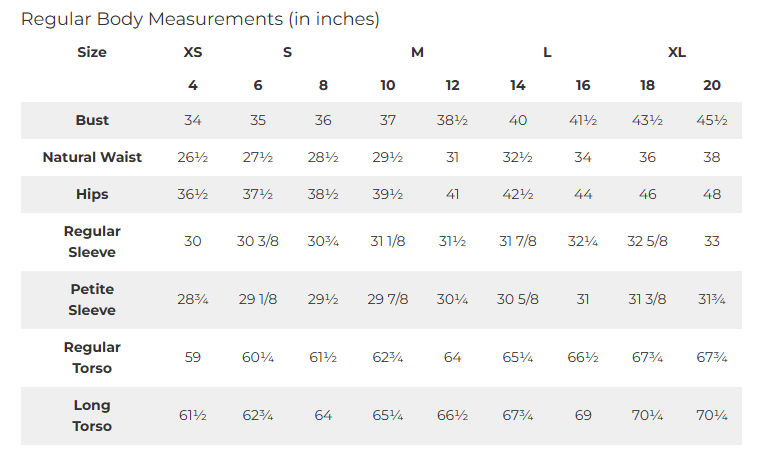
Task: Click the long torso value 69 cell
Action: (583, 415)
